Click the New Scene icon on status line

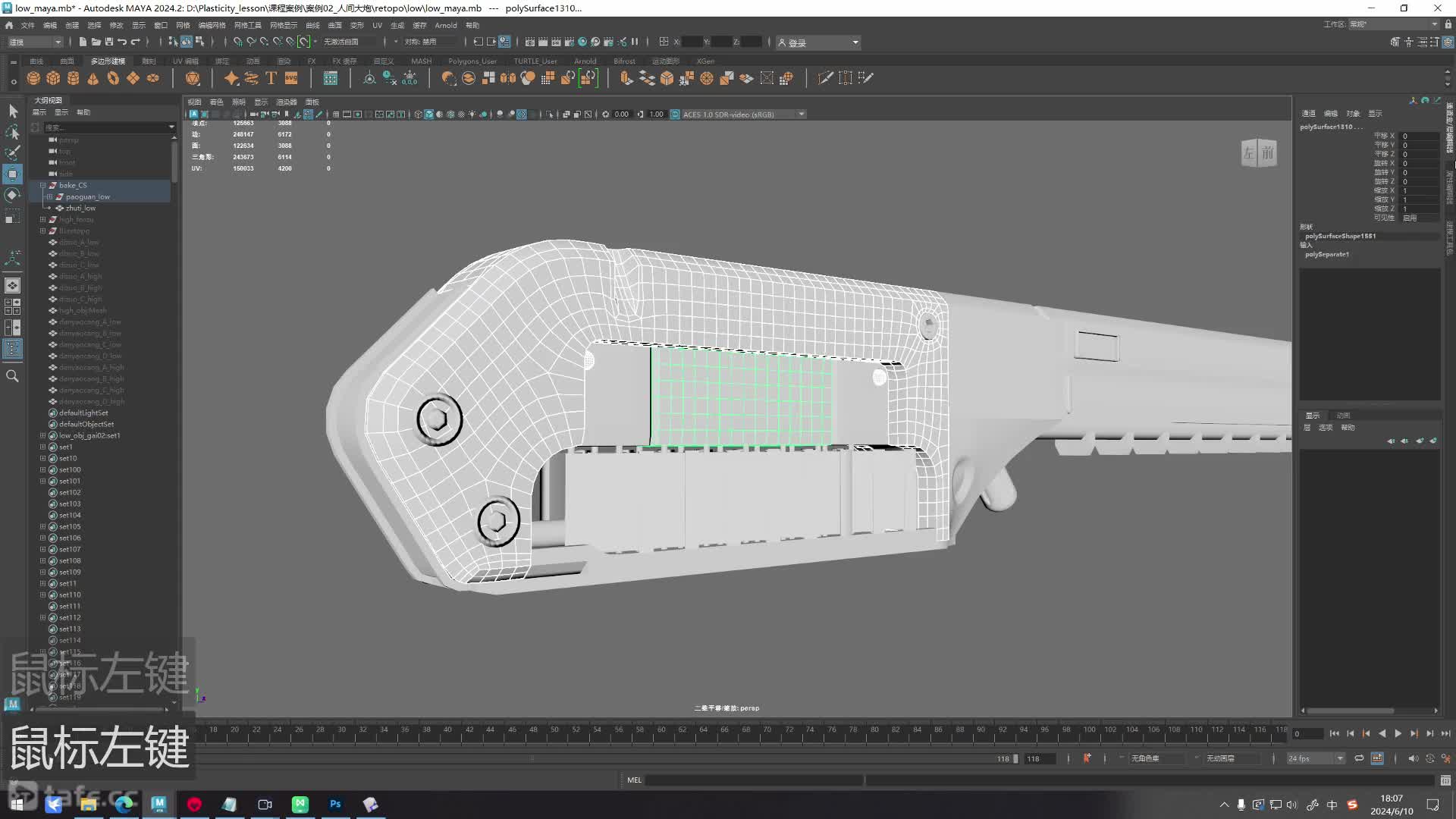coord(83,42)
